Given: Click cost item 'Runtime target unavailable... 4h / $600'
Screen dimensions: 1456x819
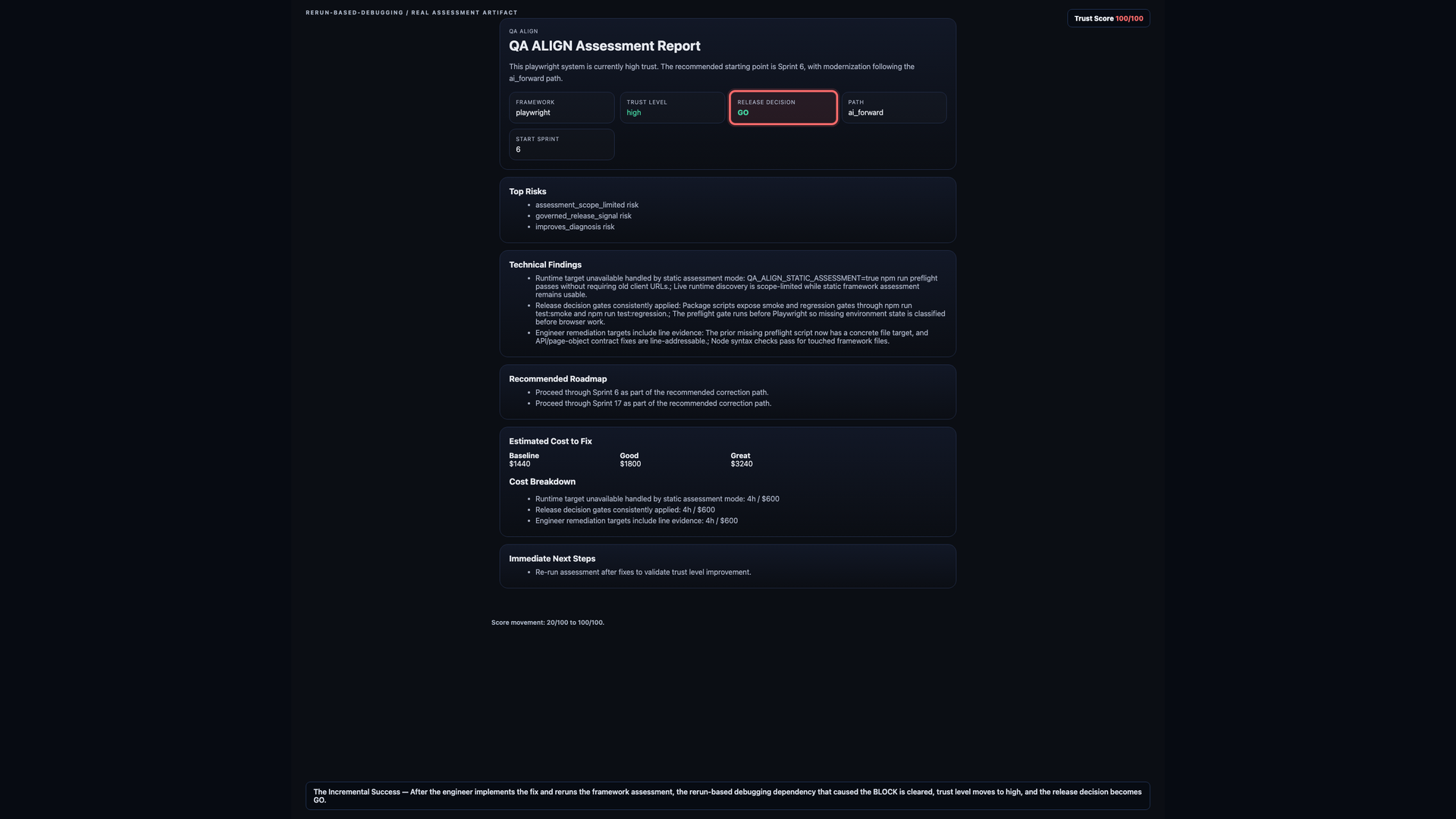Looking at the screenshot, I should 657,499.
